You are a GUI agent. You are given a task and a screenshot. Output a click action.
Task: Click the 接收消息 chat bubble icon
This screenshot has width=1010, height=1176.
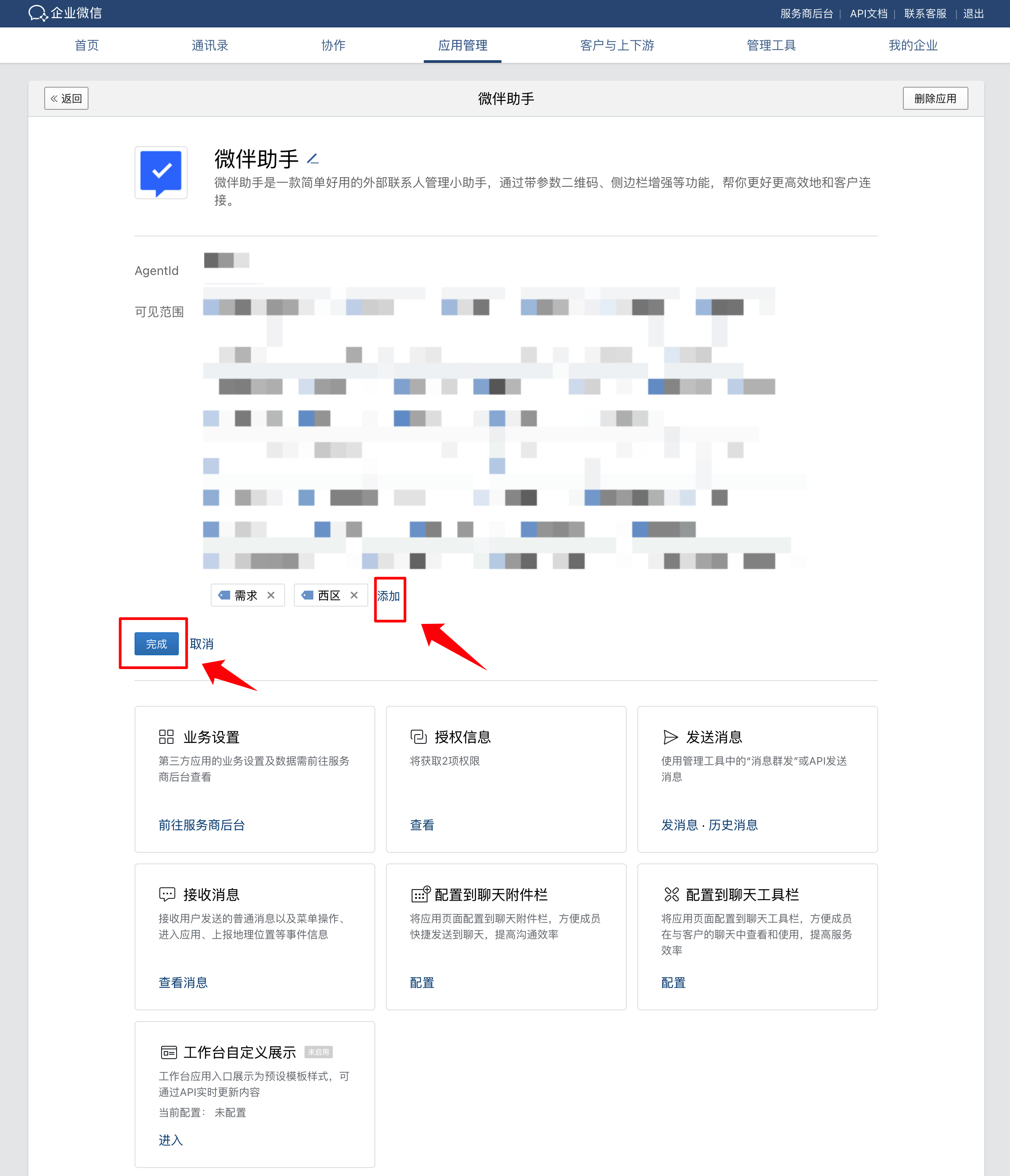(167, 894)
